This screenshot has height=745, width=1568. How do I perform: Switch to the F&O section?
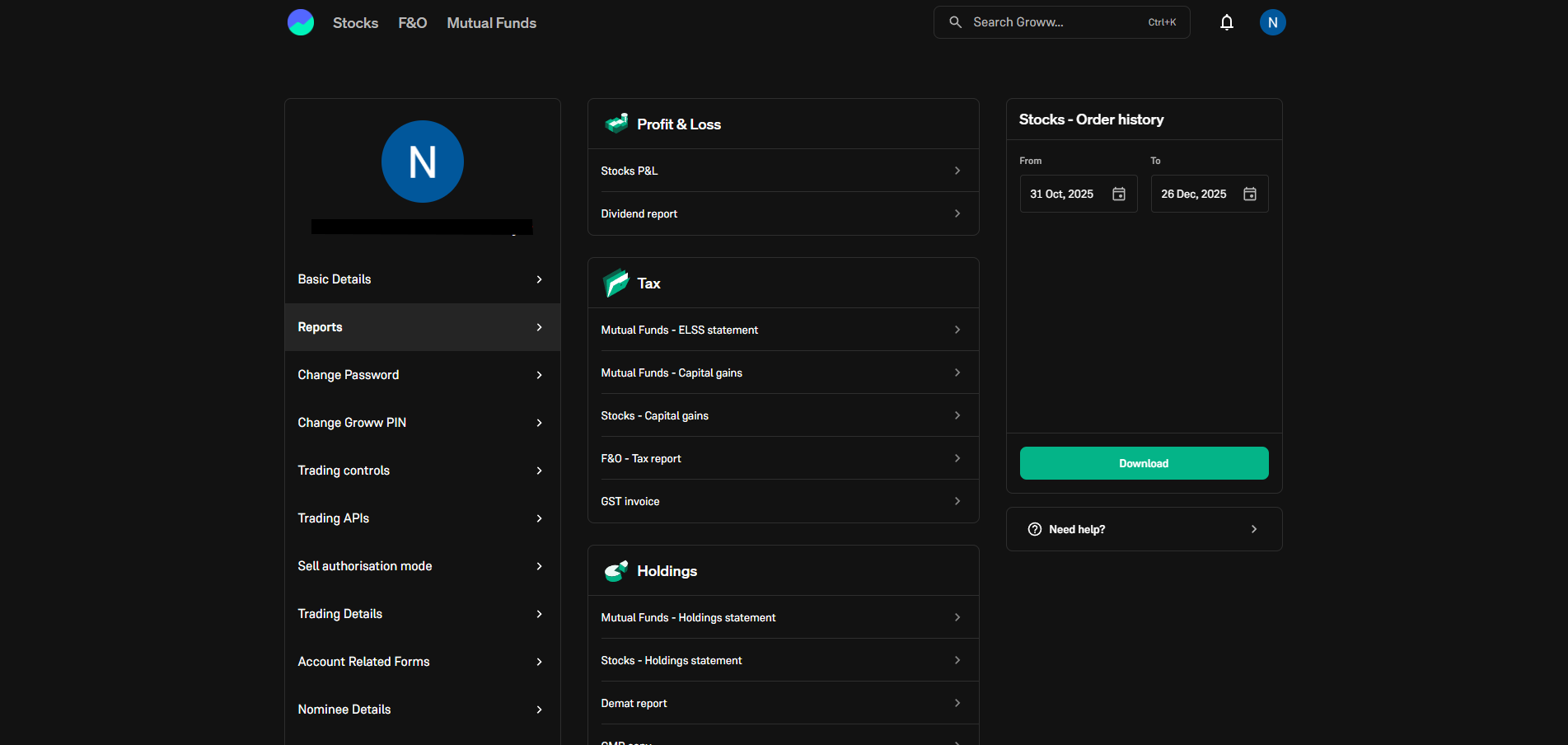[412, 22]
